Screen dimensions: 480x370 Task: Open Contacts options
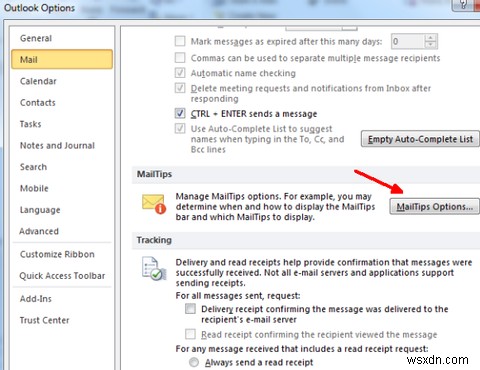pyautogui.click(x=38, y=103)
